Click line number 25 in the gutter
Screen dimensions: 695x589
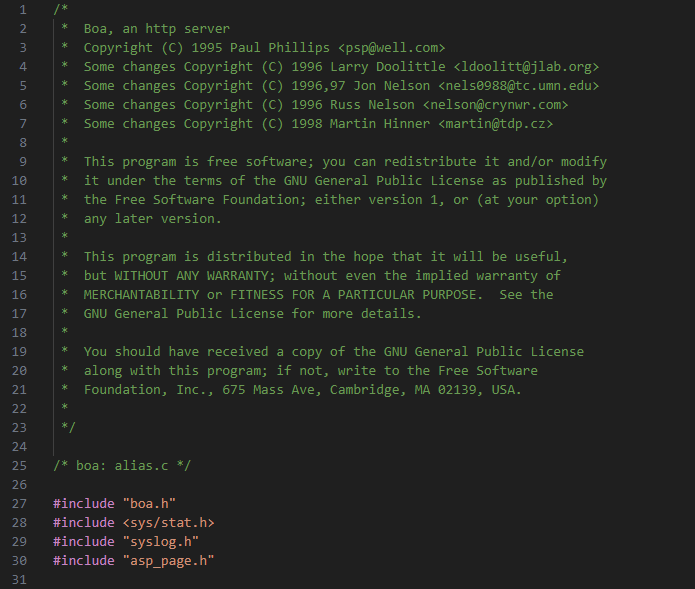click(19, 466)
